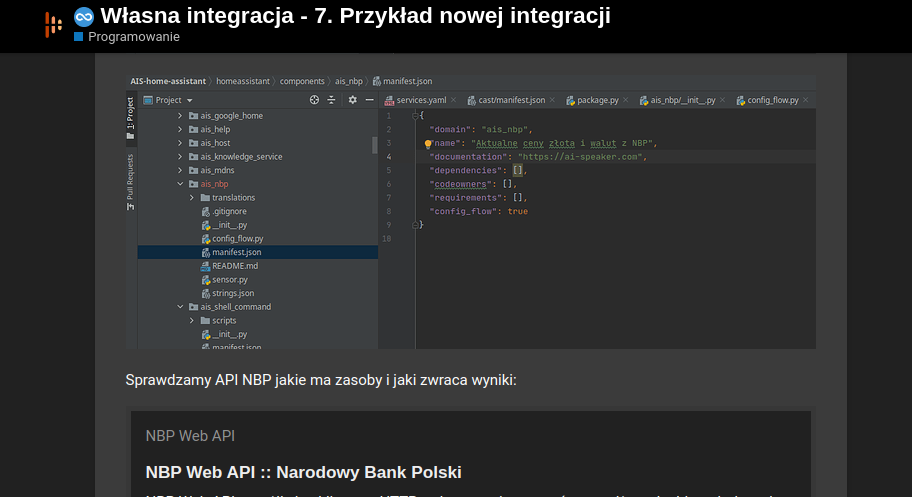
Task: Click fold end marker at line 9
Action: 415,225
